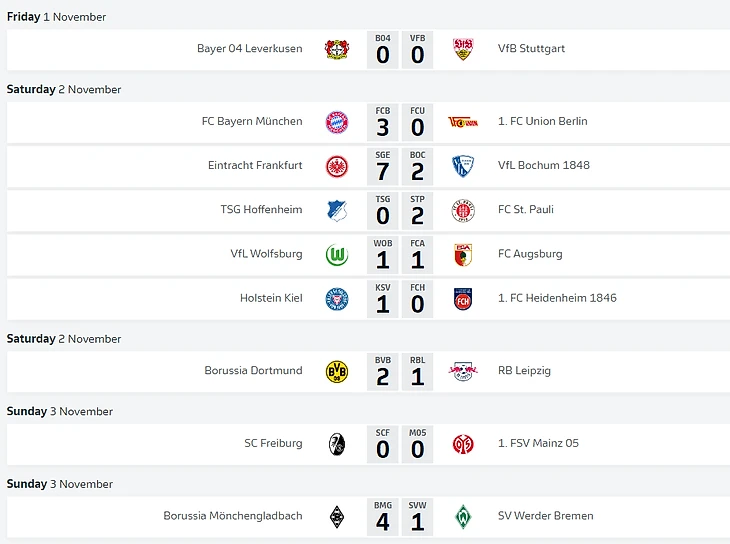Open the TSG Hoffenheim team link
The image size is (730, 544).
[x=261, y=210]
